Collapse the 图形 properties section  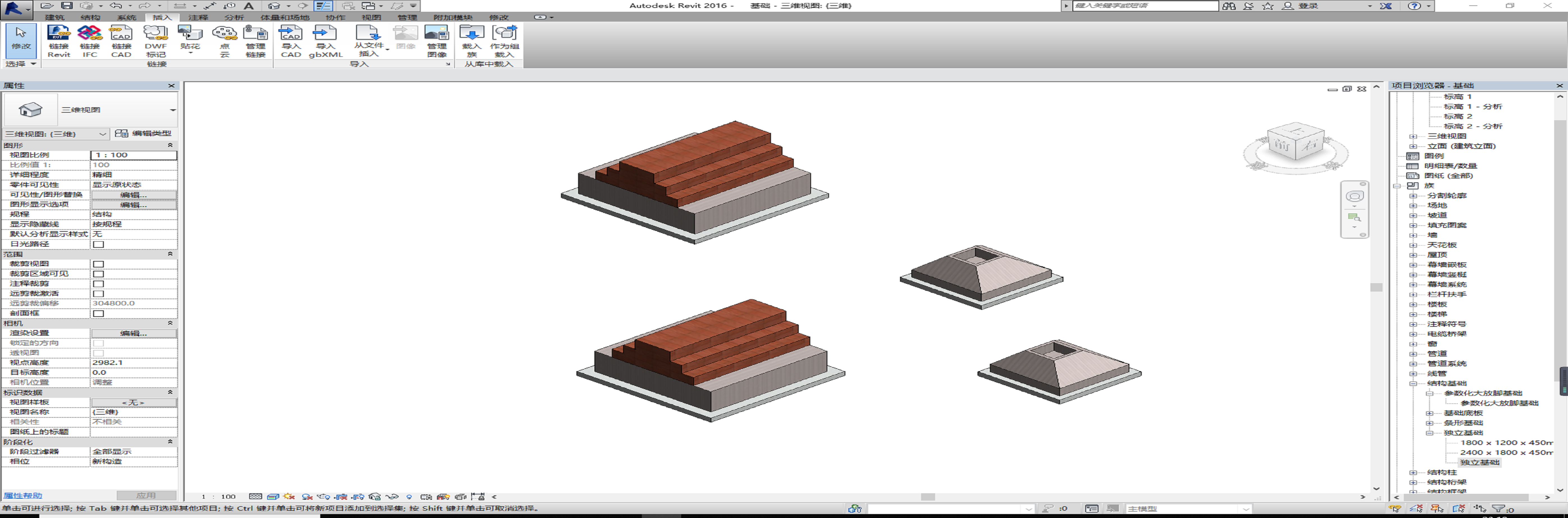pyautogui.click(x=170, y=145)
